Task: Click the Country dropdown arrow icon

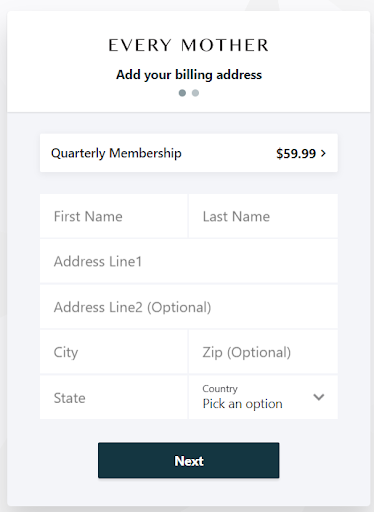Action: point(319,397)
